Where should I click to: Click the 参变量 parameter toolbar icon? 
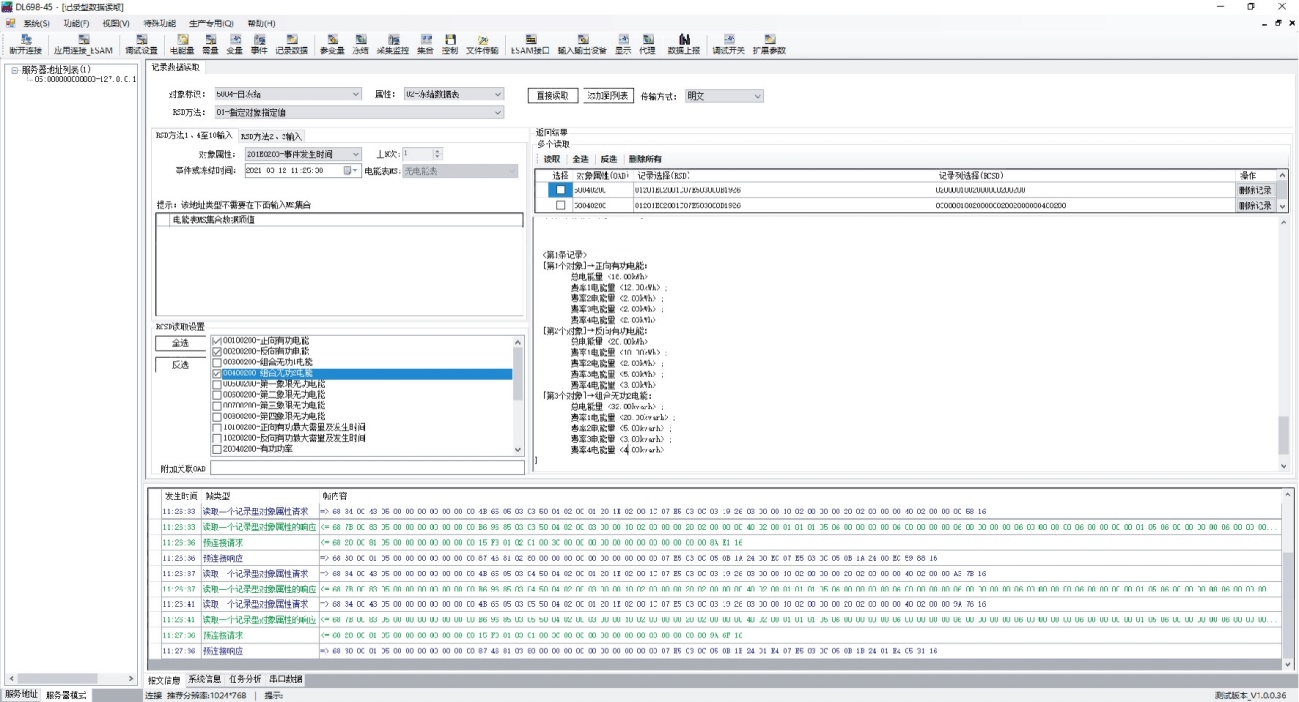tap(332, 44)
